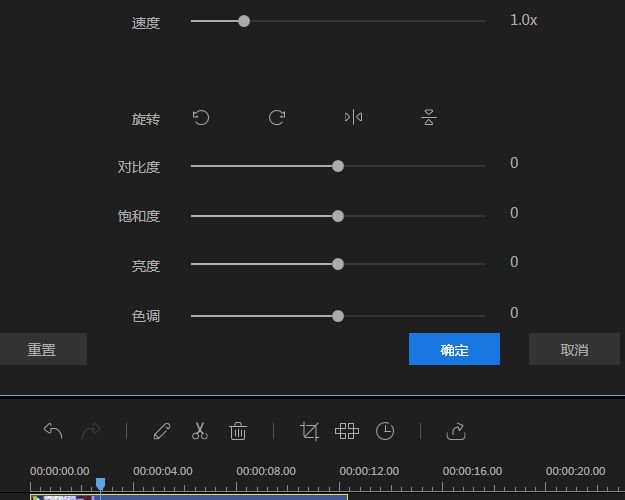Click the 重置 reset button
This screenshot has height=500, width=625.
(43, 349)
